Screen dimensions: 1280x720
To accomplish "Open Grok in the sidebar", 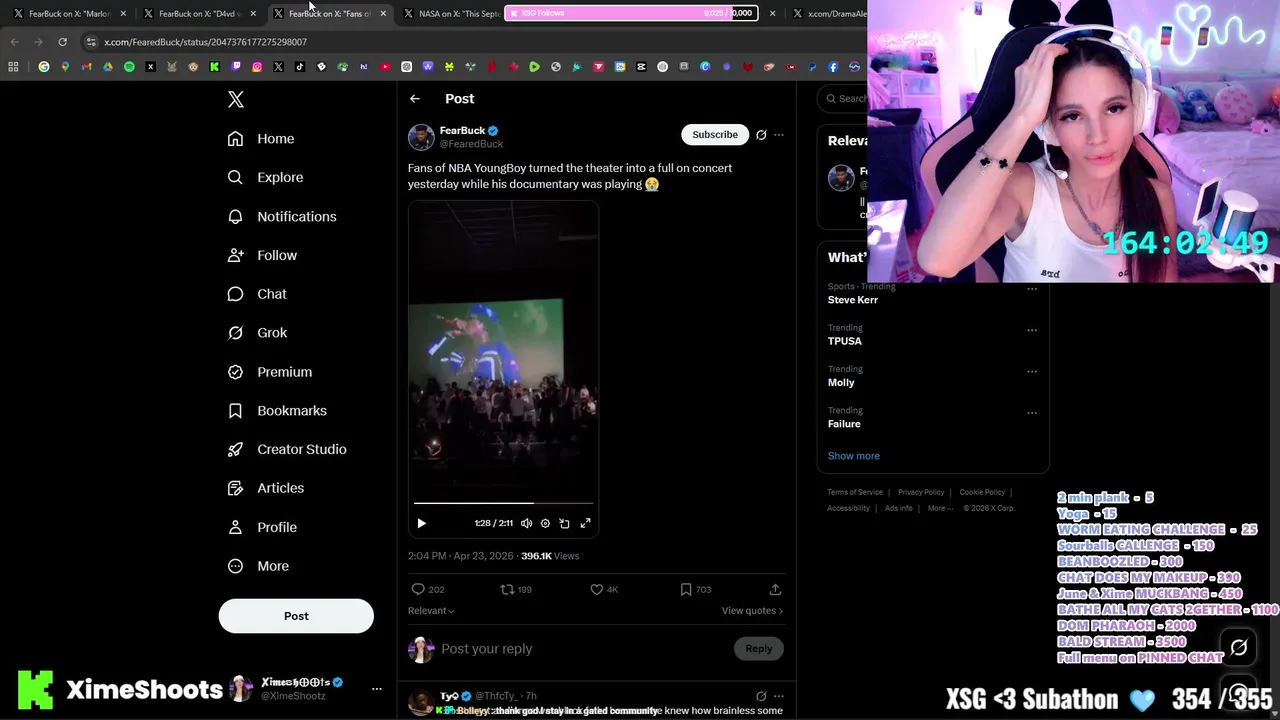I will click(x=257, y=333).
